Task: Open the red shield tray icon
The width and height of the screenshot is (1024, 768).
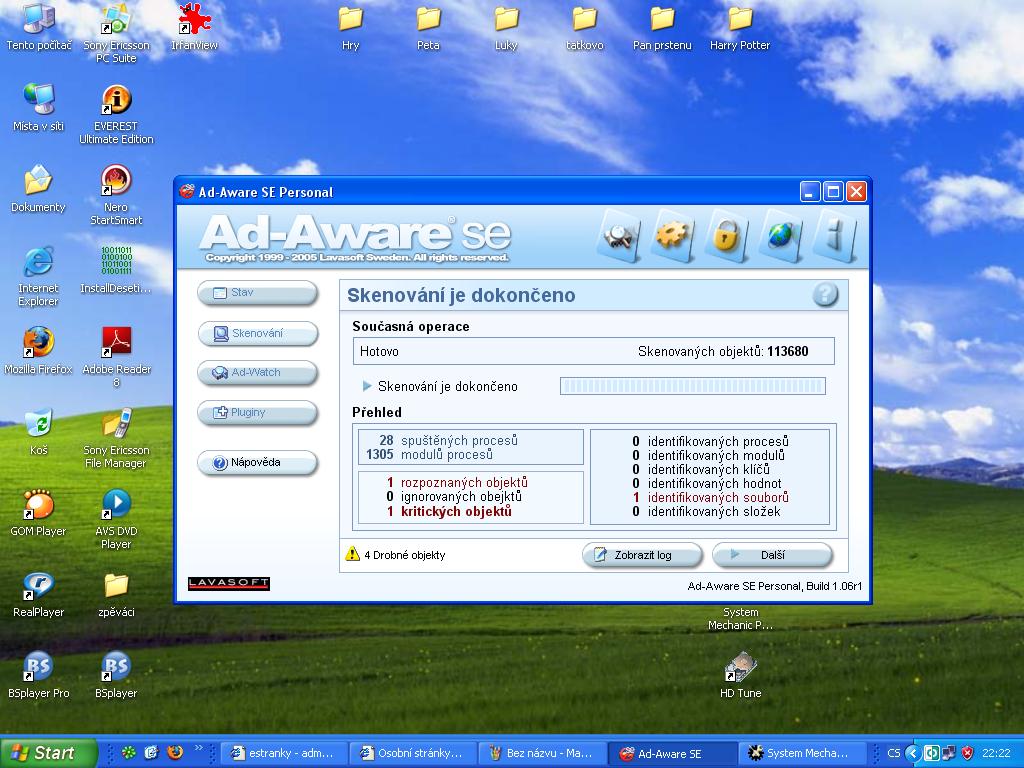Action: click(966, 753)
